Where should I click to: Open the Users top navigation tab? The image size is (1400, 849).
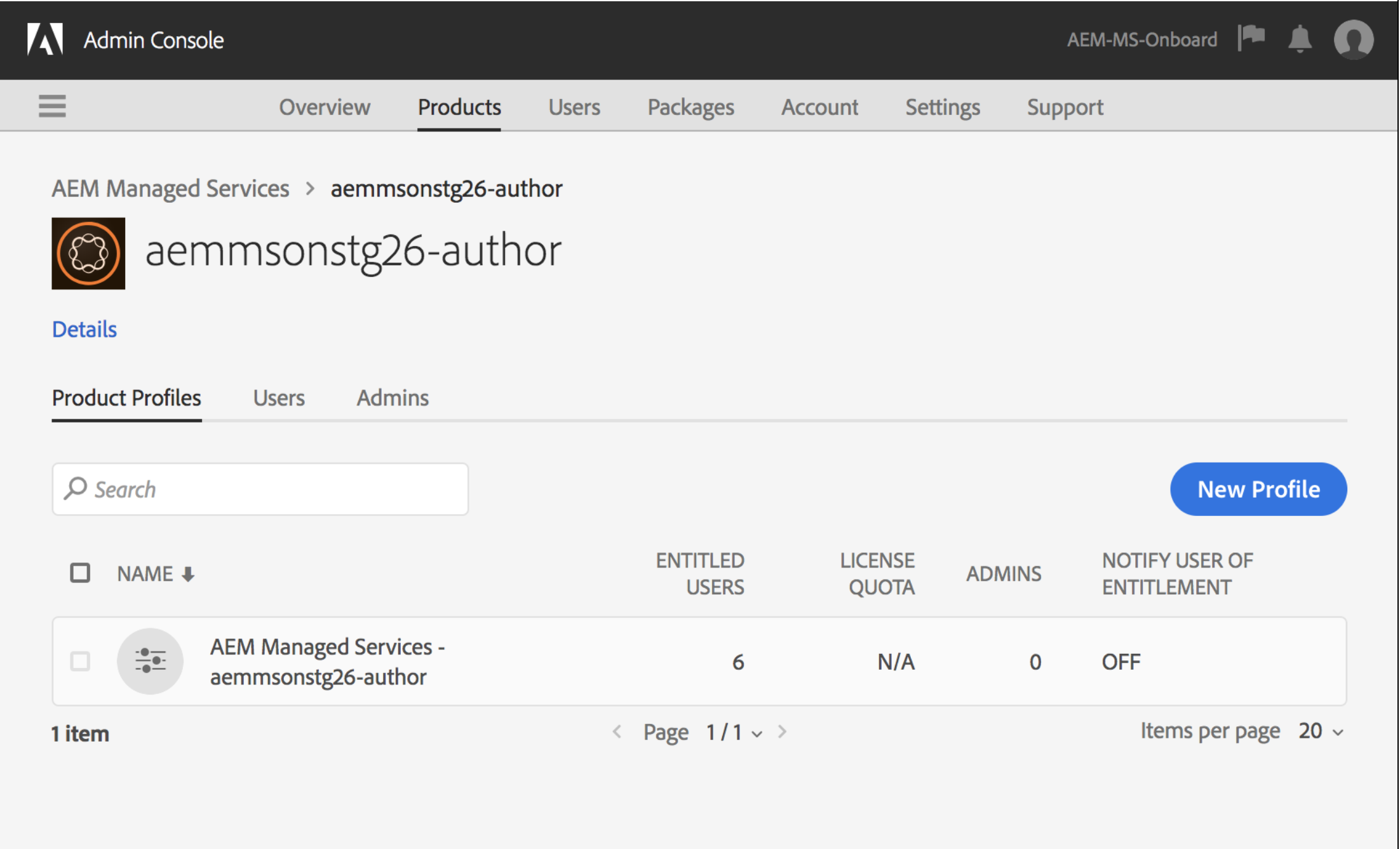click(x=574, y=107)
